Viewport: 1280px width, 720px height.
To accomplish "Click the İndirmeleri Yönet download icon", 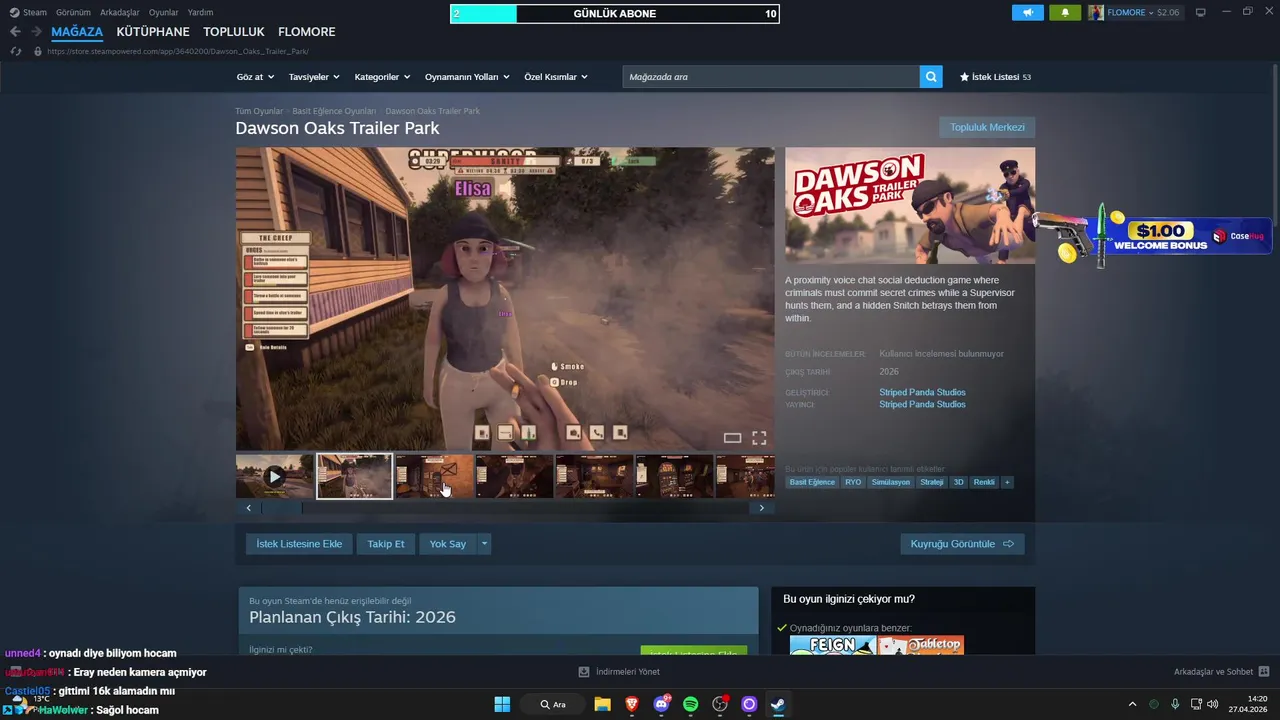I will coord(584,672).
